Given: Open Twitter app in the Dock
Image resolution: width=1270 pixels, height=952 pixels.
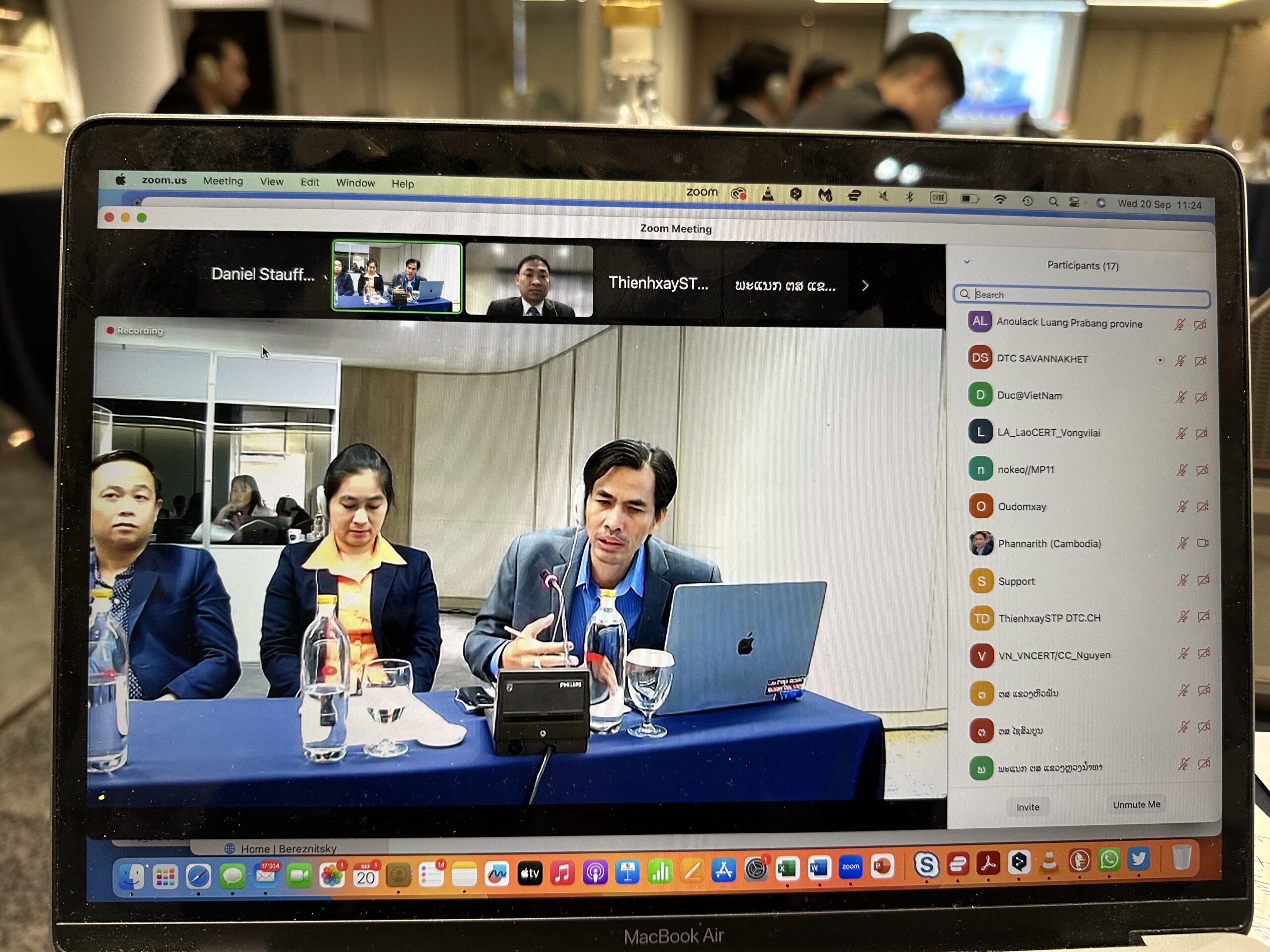Looking at the screenshot, I should pyautogui.click(x=1139, y=858).
